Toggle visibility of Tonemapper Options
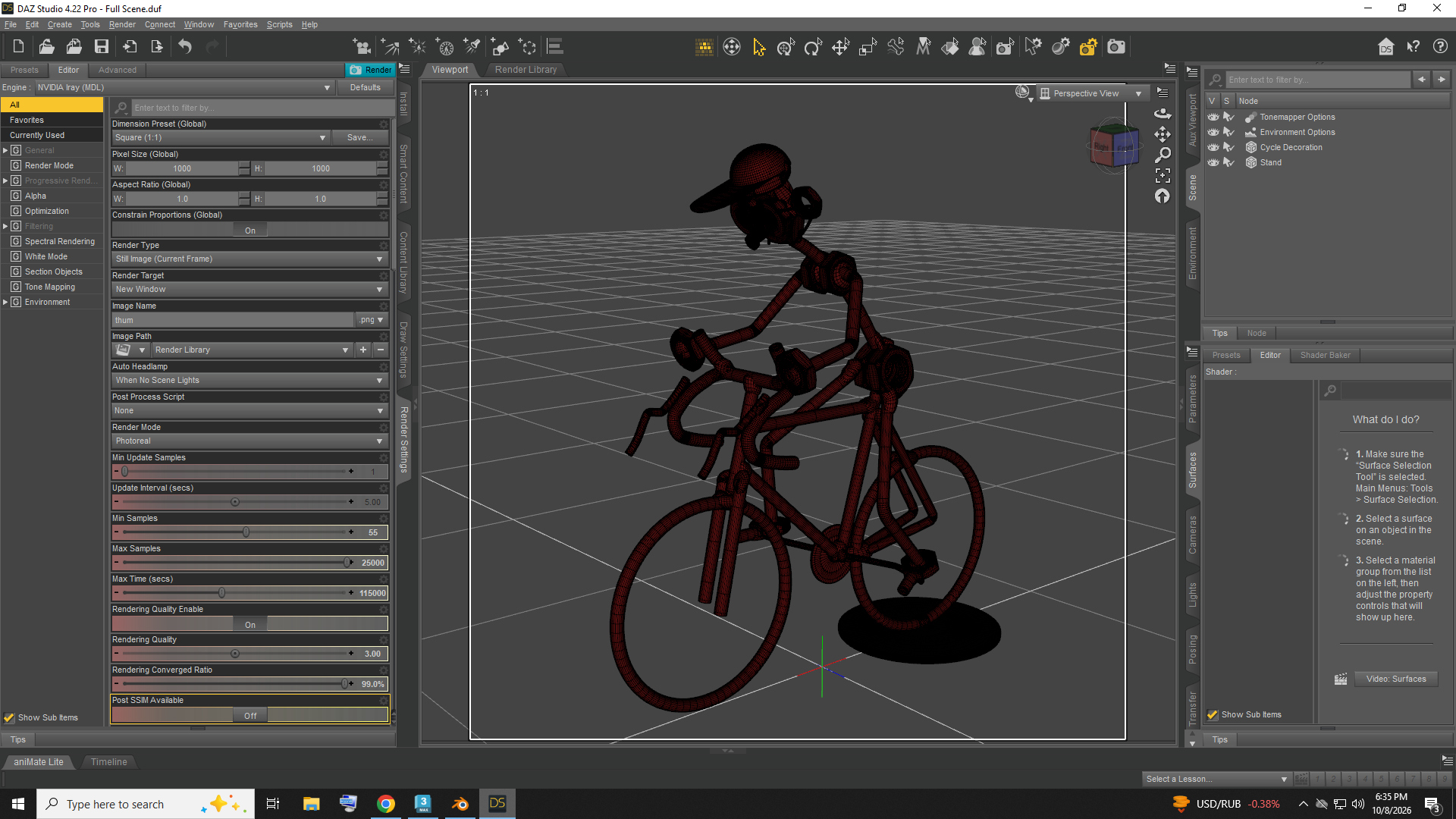 click(1213, 118)
